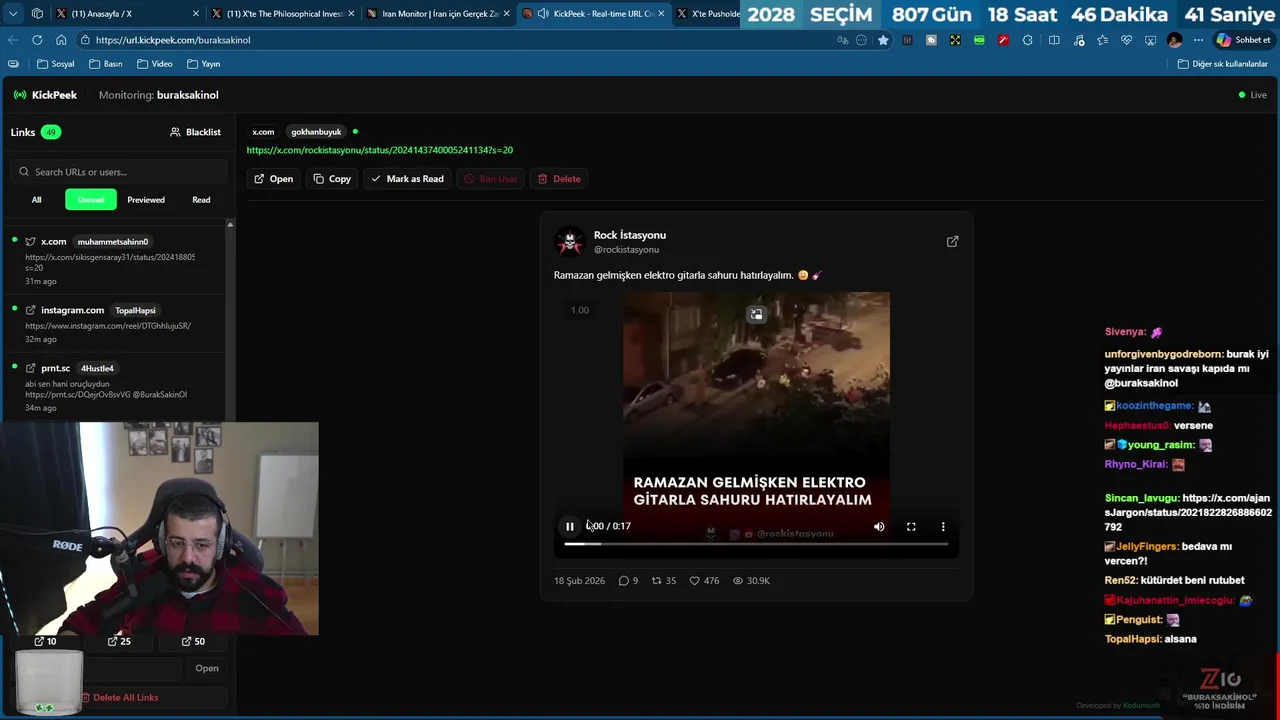Open the Basın bookmarks folder
This screenshot has height=720, width=1280.
(106, 64)
